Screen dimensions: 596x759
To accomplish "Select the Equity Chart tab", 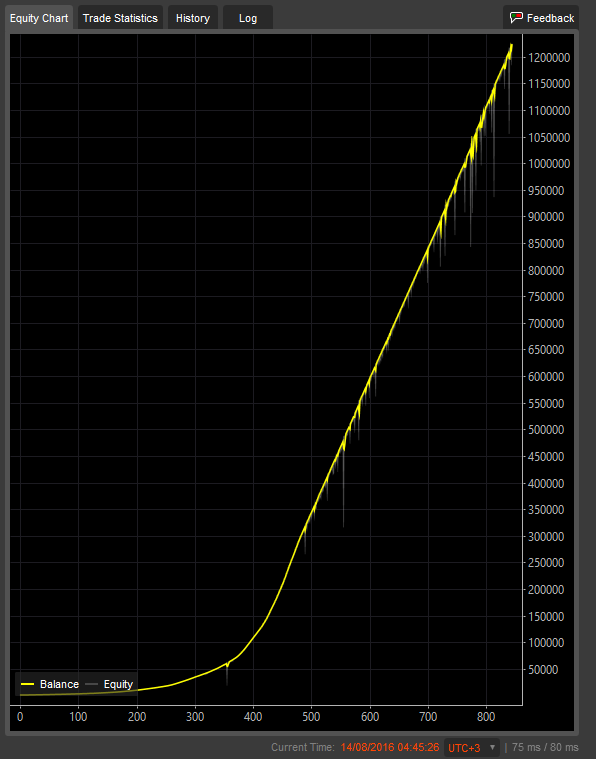I will [39, 18].
